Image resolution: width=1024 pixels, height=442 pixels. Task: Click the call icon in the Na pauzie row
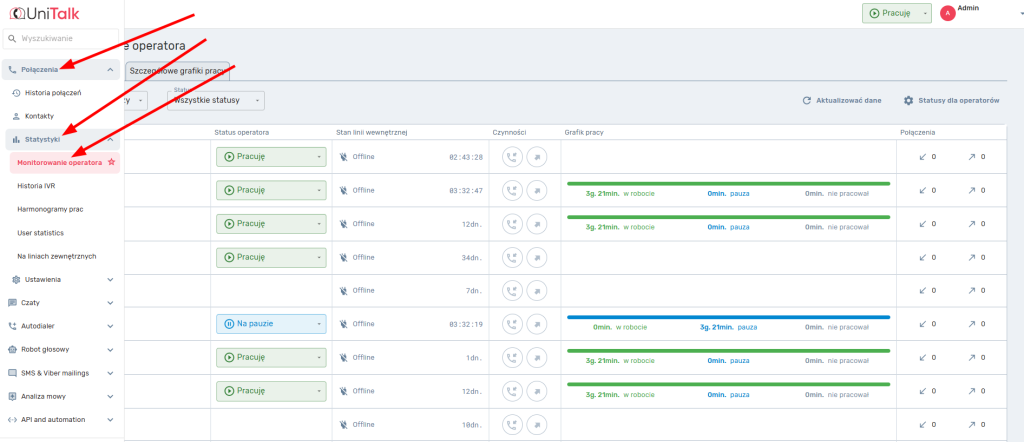click(x=513, y=324)
